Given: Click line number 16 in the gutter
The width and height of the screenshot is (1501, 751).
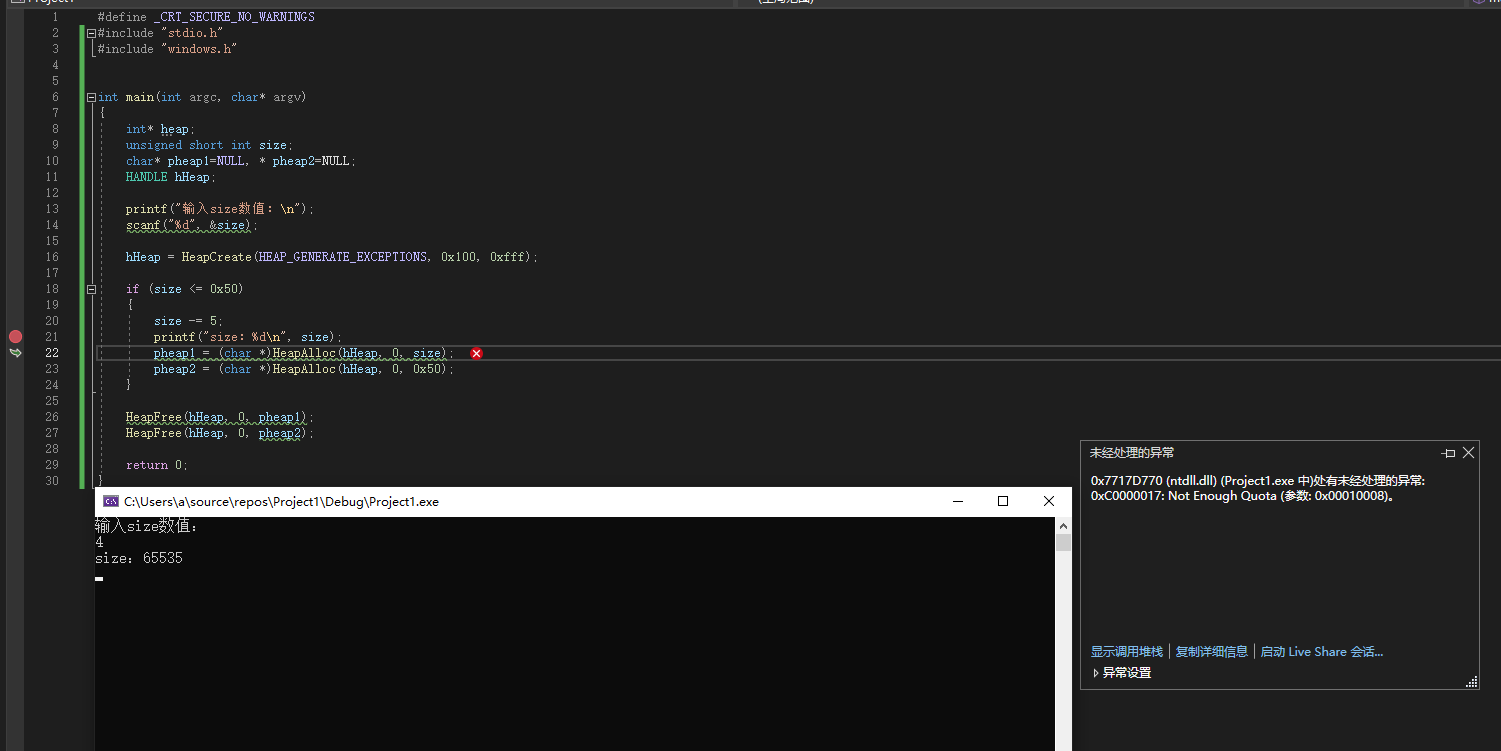Looking at the screenshot, I should [x=51, y=257].
